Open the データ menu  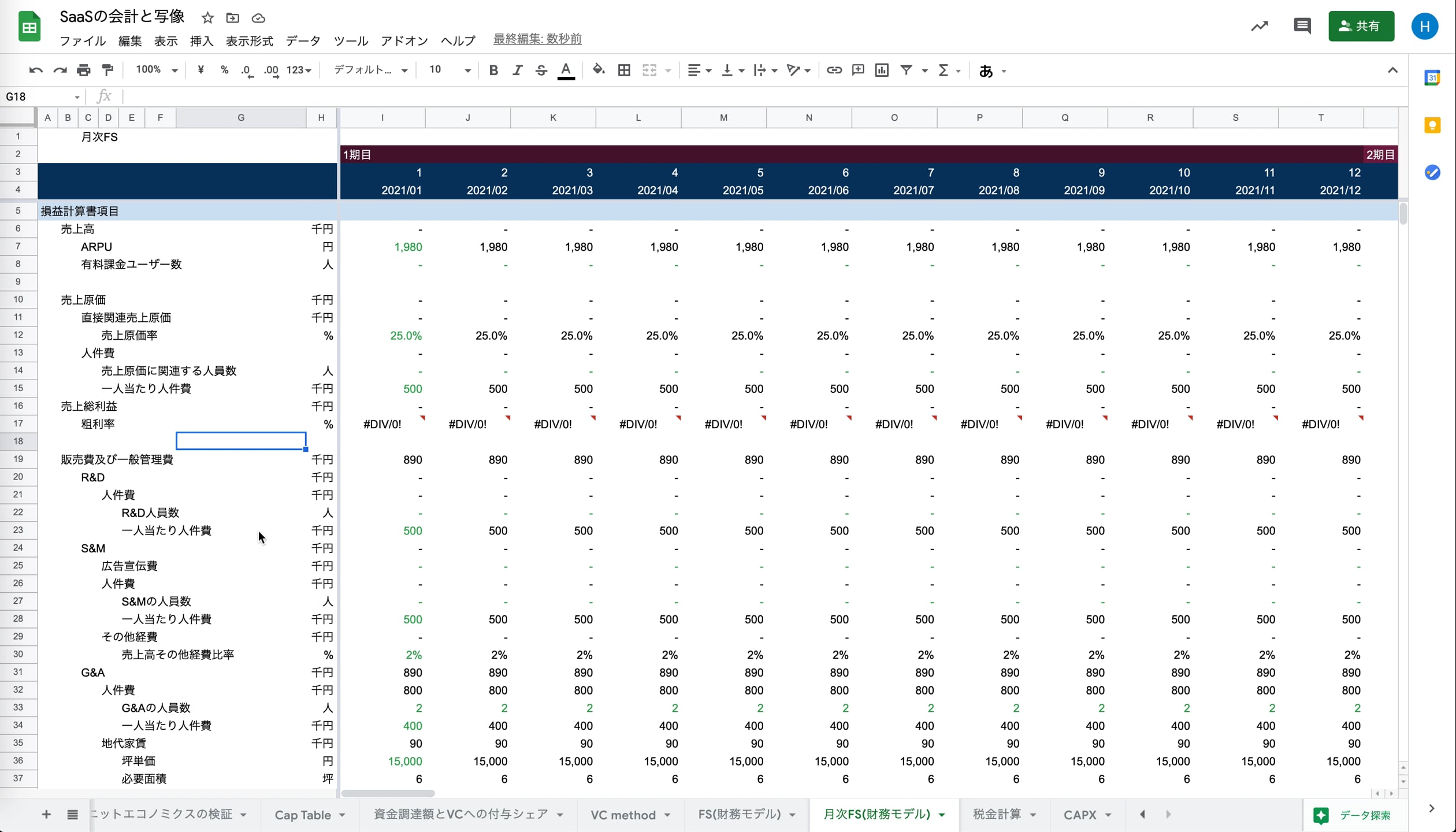(x=303, y=41)
